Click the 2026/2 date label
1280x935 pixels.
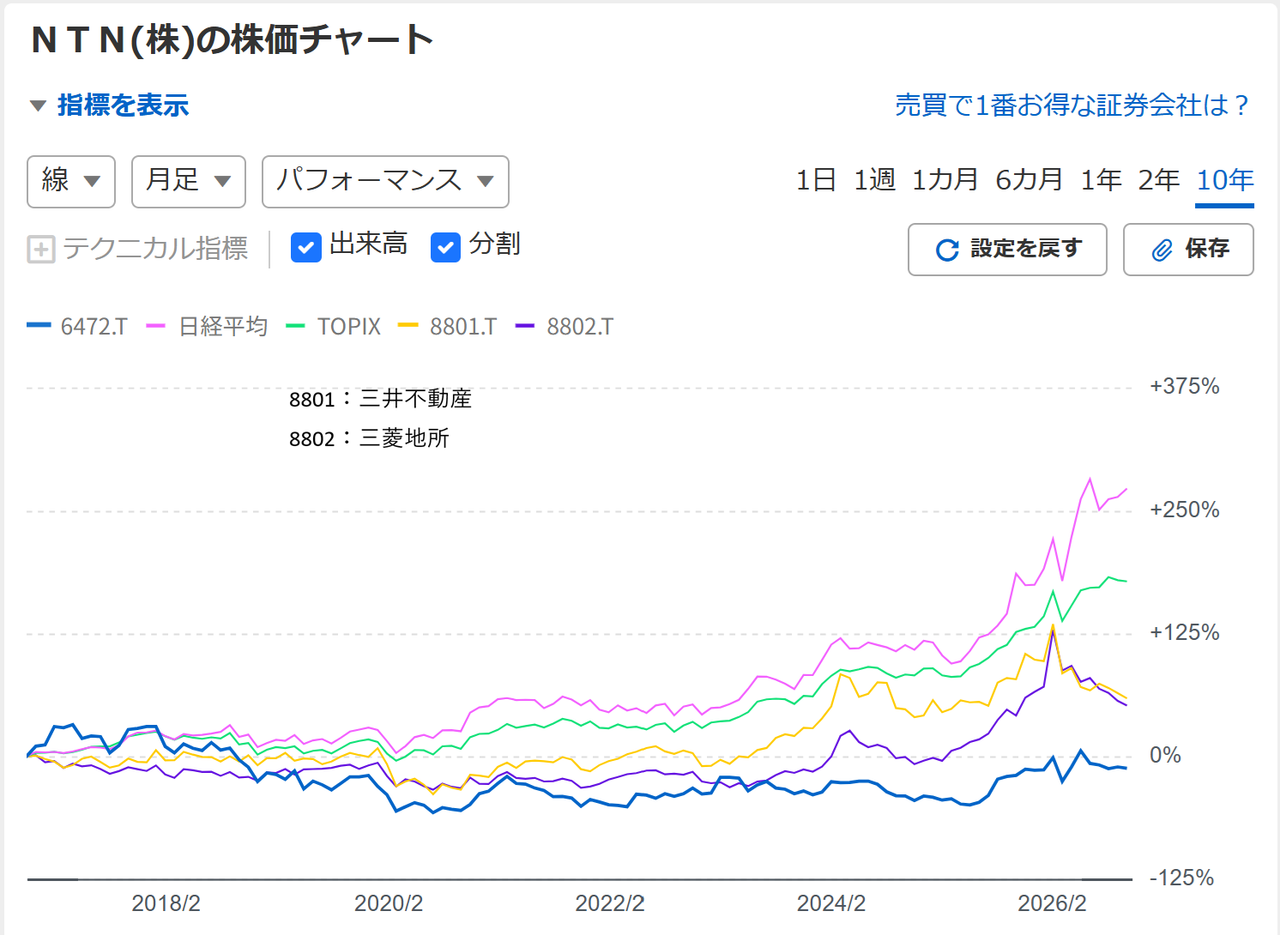(1052, 904)
